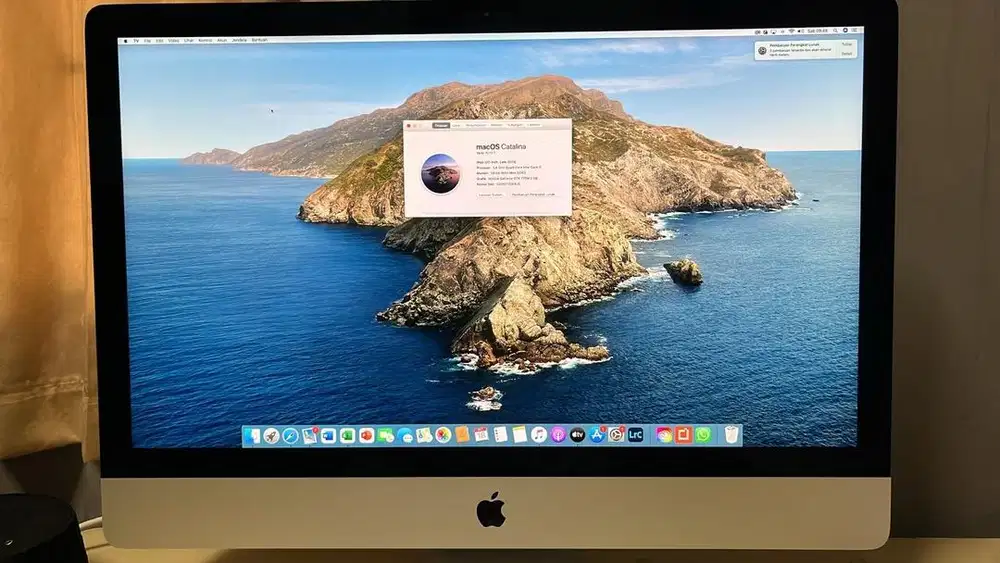
Task: Open Photos colorful flower icon in Dock
Action: click(443, 435)
